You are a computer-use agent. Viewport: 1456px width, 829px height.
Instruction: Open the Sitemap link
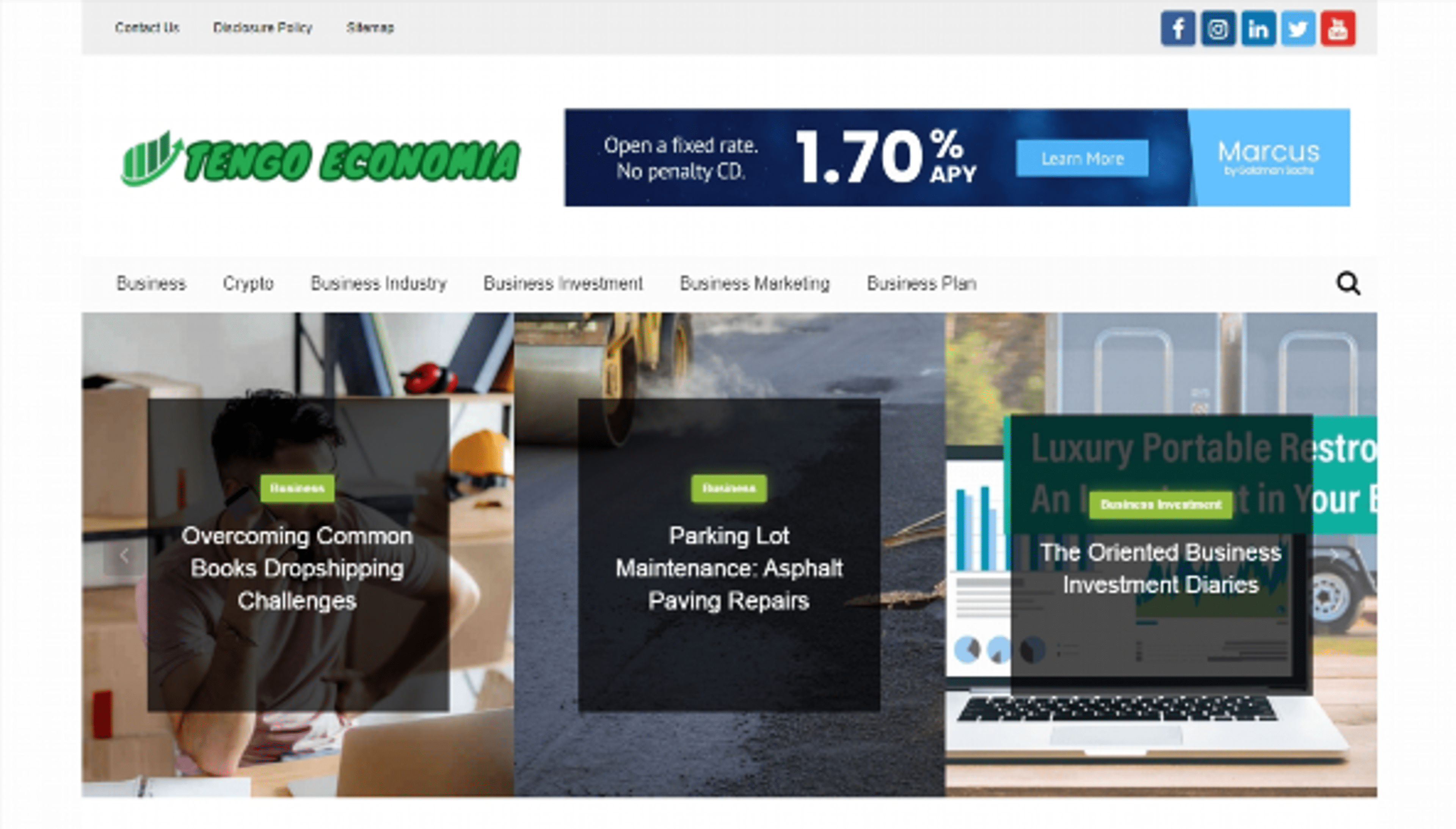(x=370, y=27)
